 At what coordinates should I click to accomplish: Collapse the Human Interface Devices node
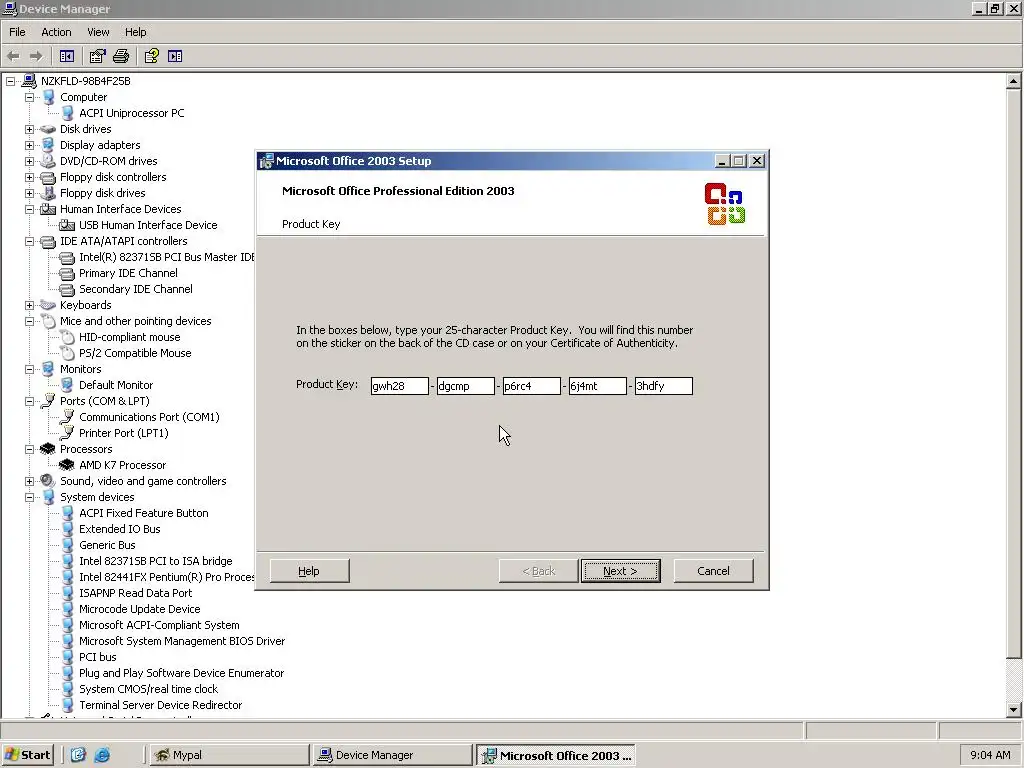tap(29, 209)
